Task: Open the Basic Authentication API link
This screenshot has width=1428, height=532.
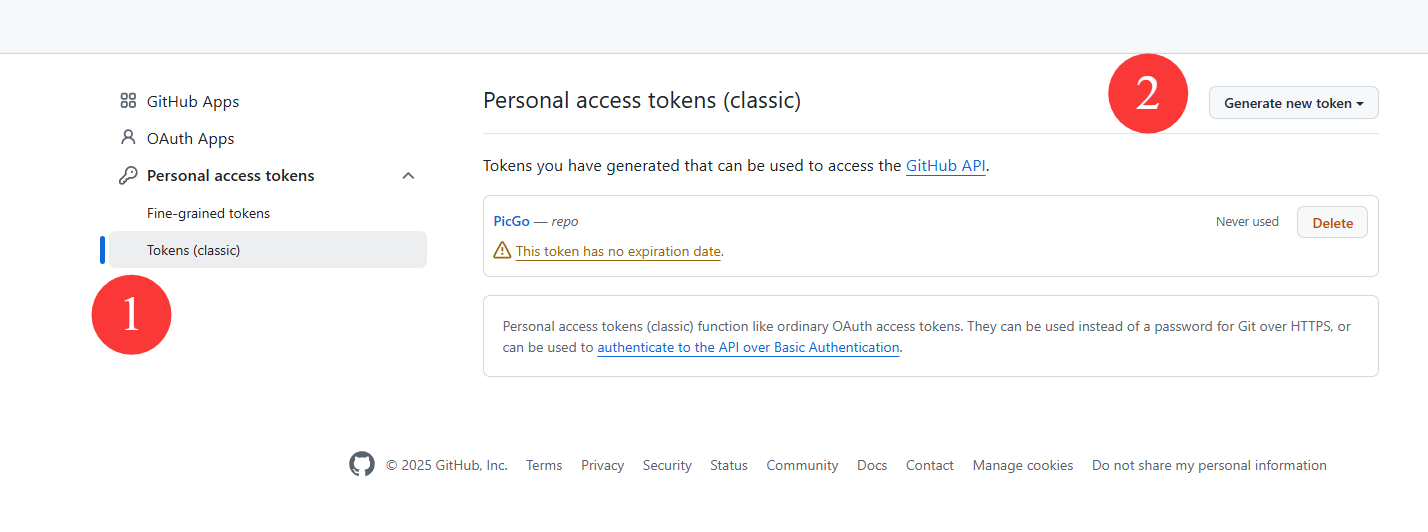Action: (x=749, y=348)
